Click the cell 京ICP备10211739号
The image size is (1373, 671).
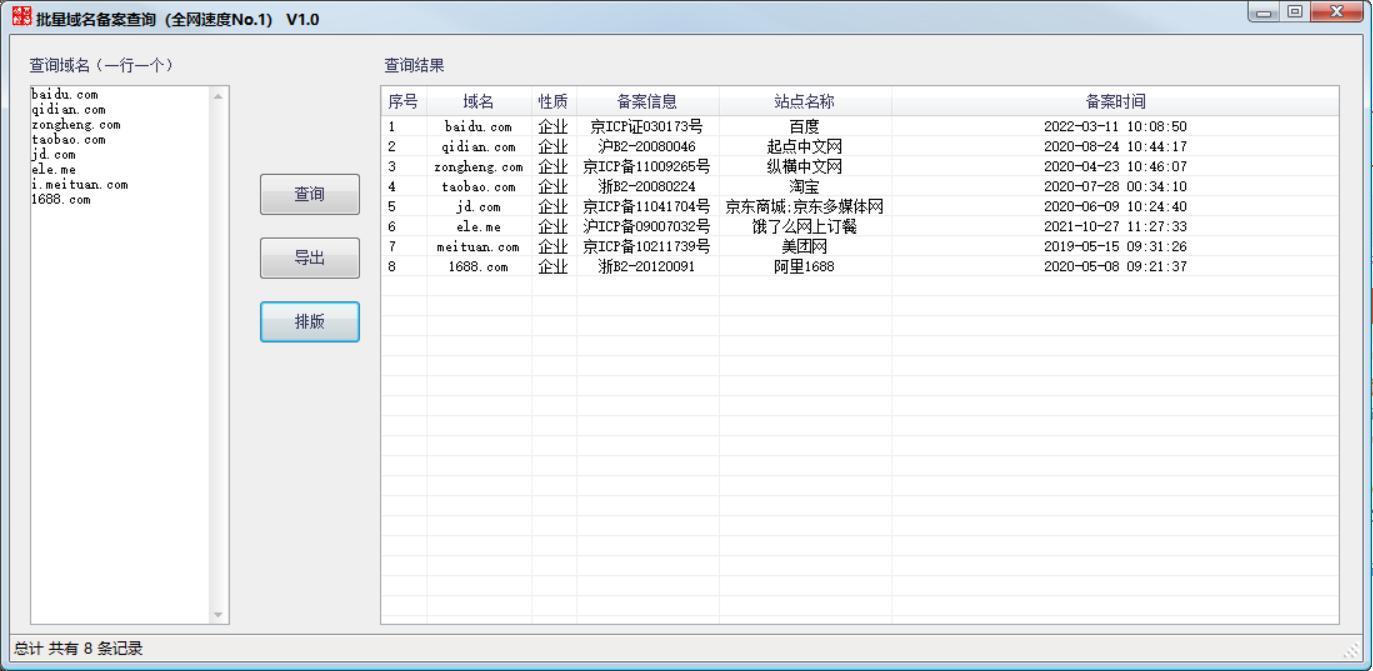click(647, 247)
